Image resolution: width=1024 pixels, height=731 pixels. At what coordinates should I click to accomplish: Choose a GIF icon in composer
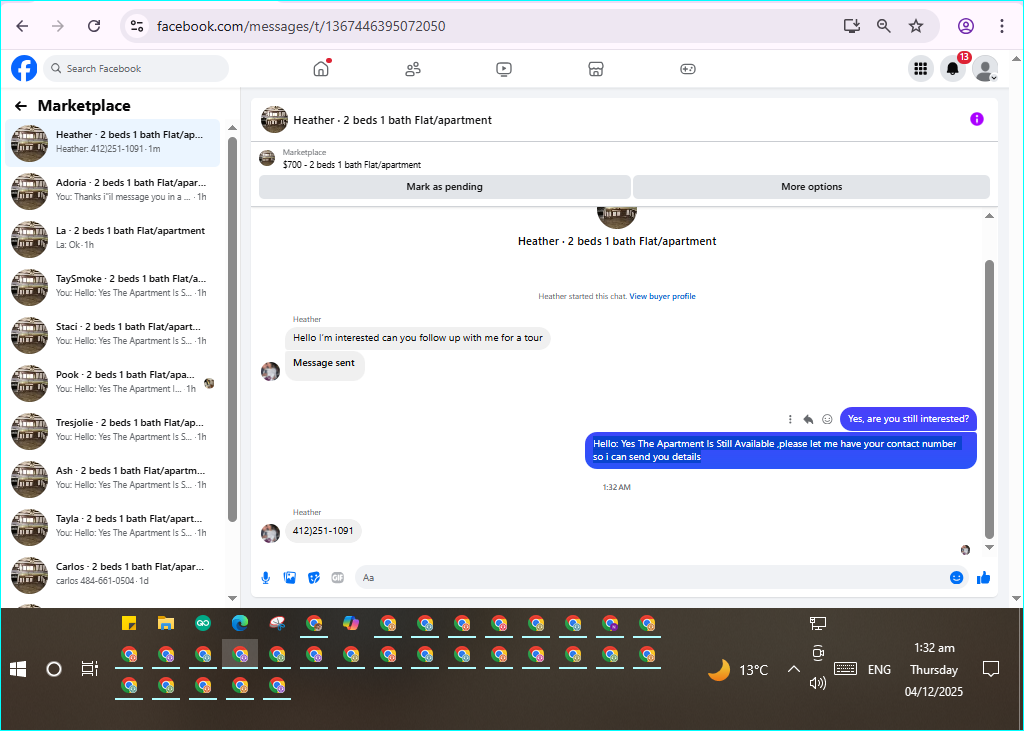338,577
